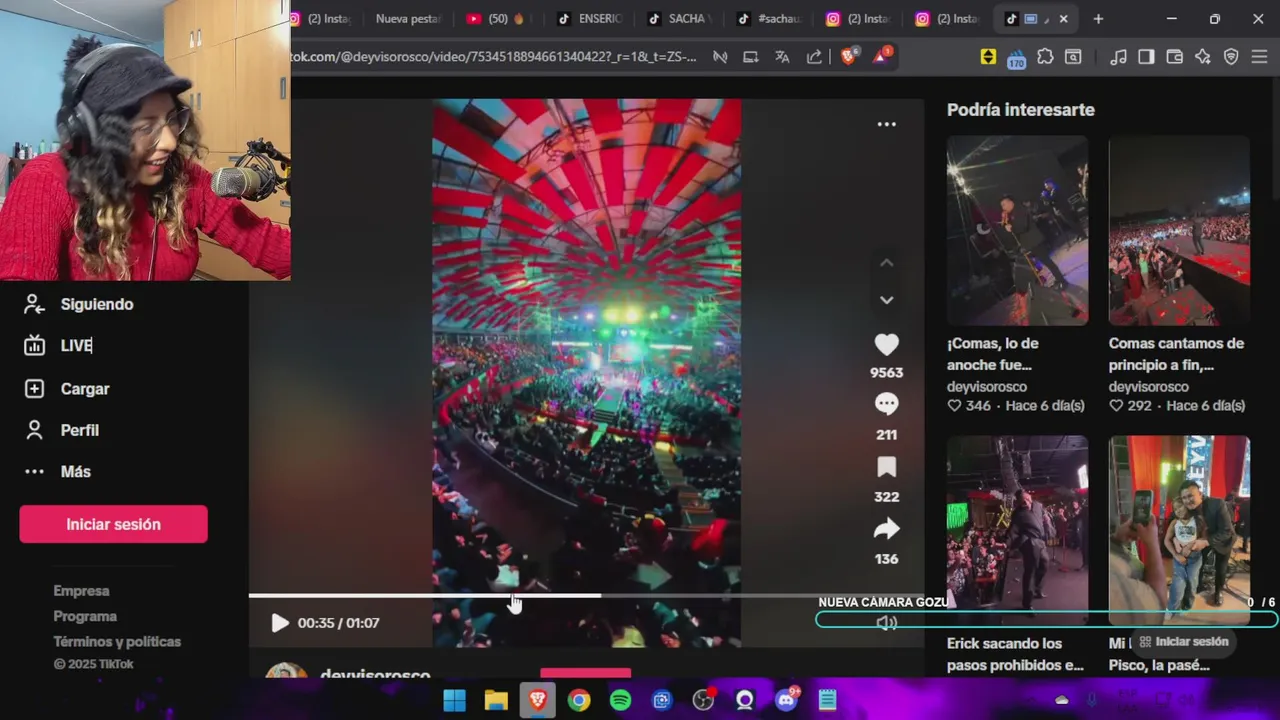Click the share icon in address bar
1280x720 pixels.
click(x=814, y=57)
